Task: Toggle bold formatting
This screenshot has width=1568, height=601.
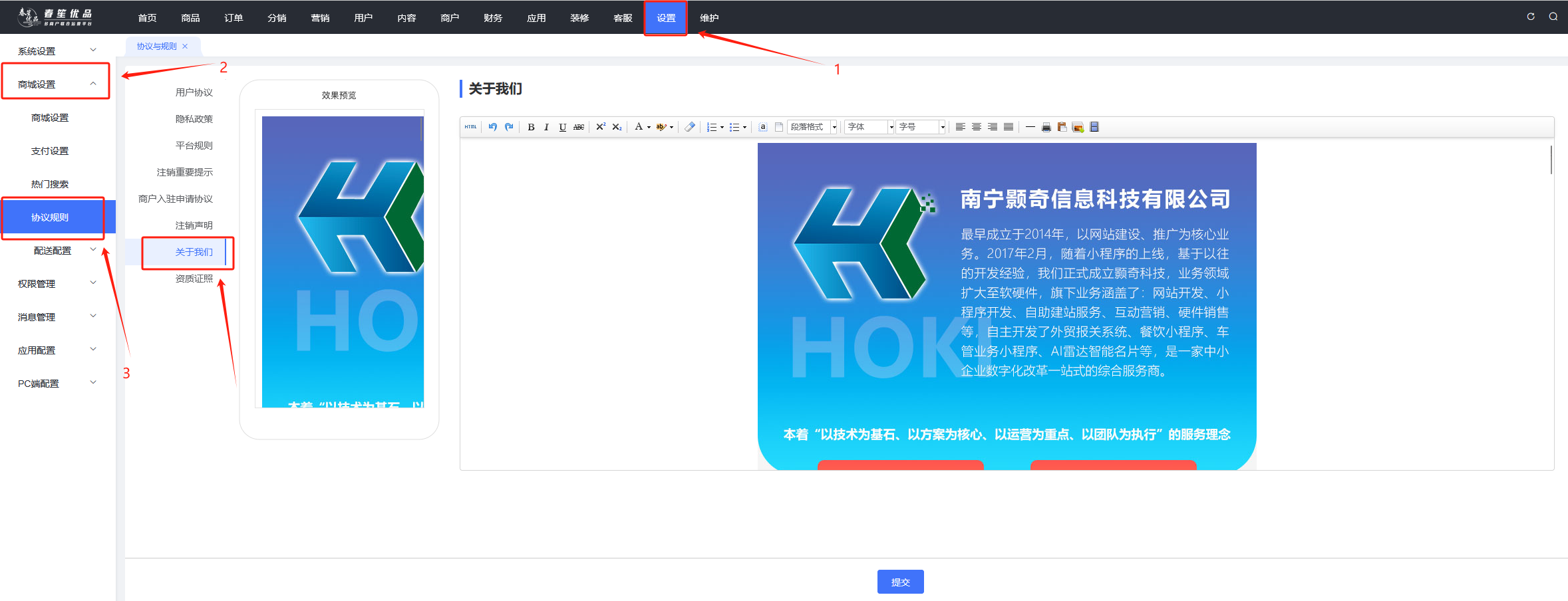Action: coord(531,127)
